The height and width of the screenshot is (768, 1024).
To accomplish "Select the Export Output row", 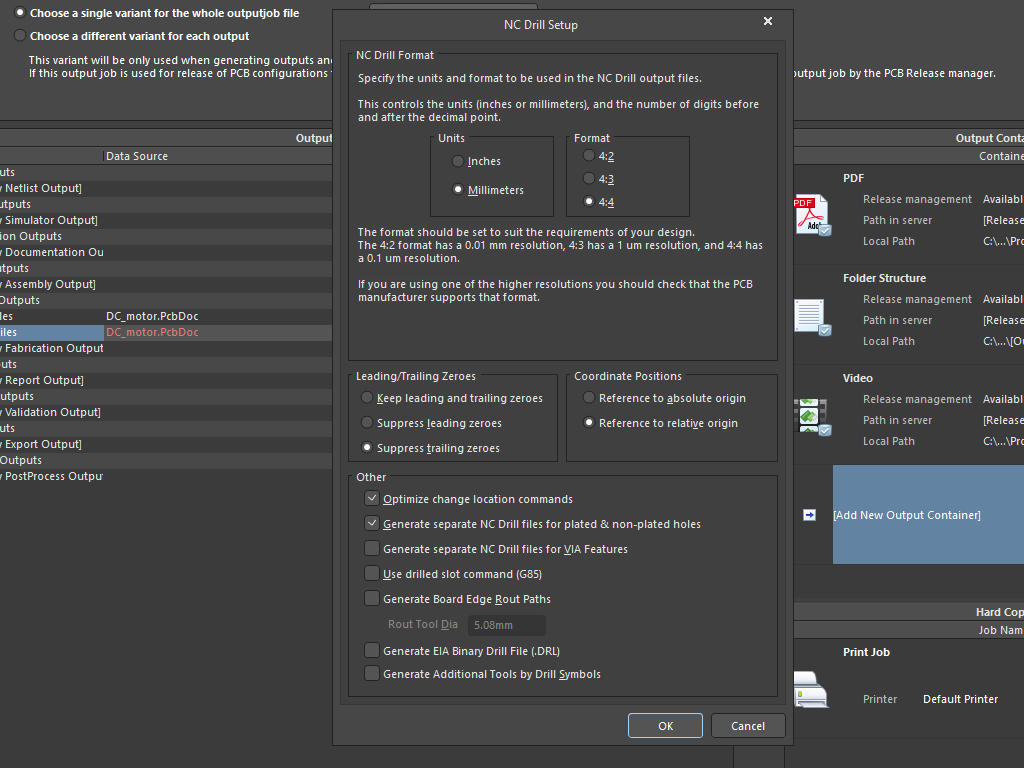I will [x=166, y=444].
